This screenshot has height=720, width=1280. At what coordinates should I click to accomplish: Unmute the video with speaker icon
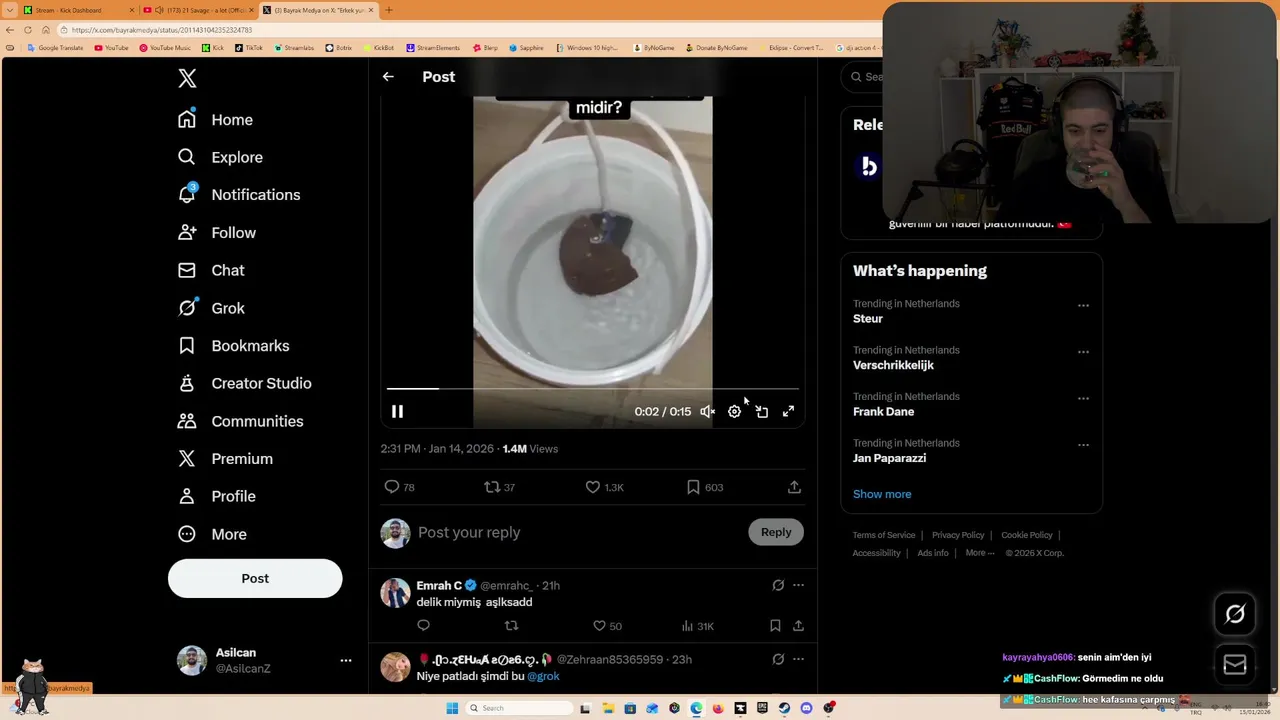(707, 411)
